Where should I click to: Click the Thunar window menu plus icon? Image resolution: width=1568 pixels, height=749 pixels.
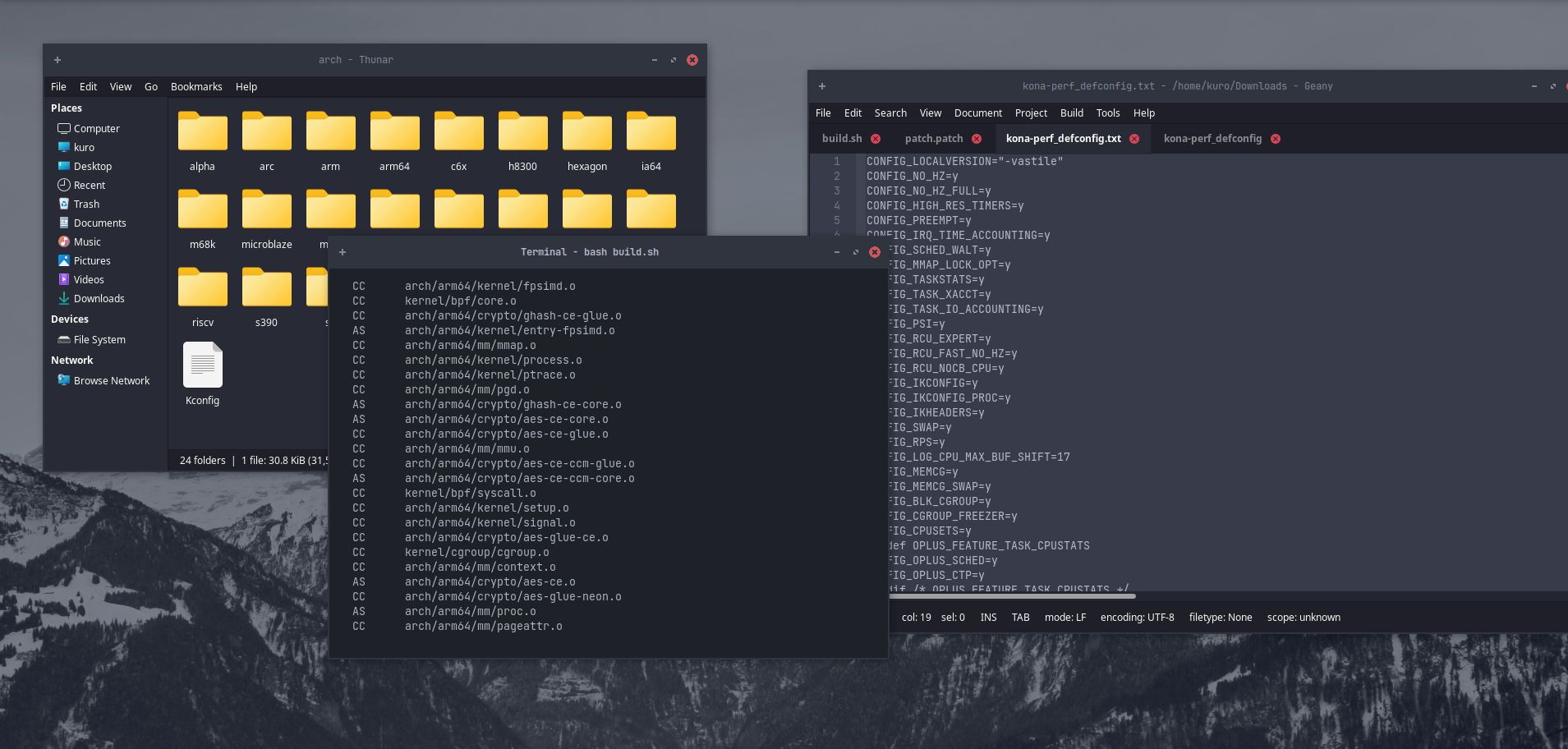(x=57, y=60)
